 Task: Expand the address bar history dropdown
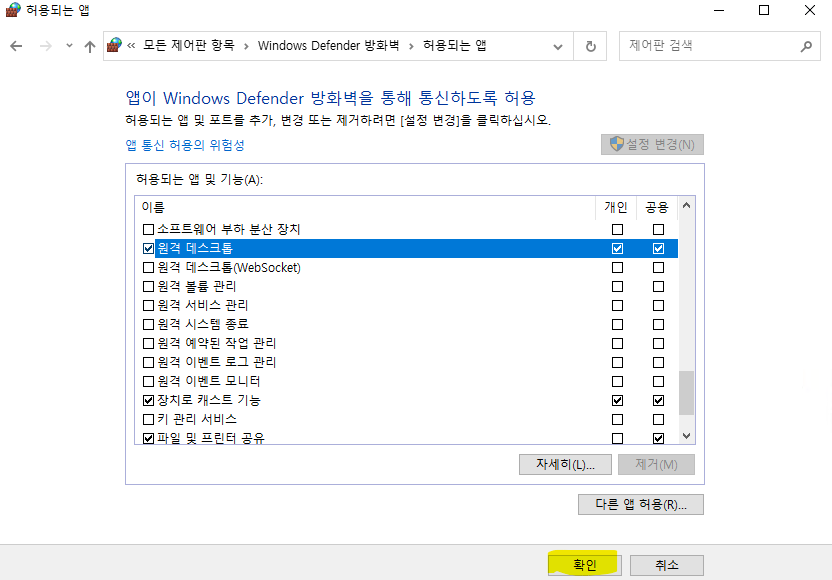tap(558, 47)
